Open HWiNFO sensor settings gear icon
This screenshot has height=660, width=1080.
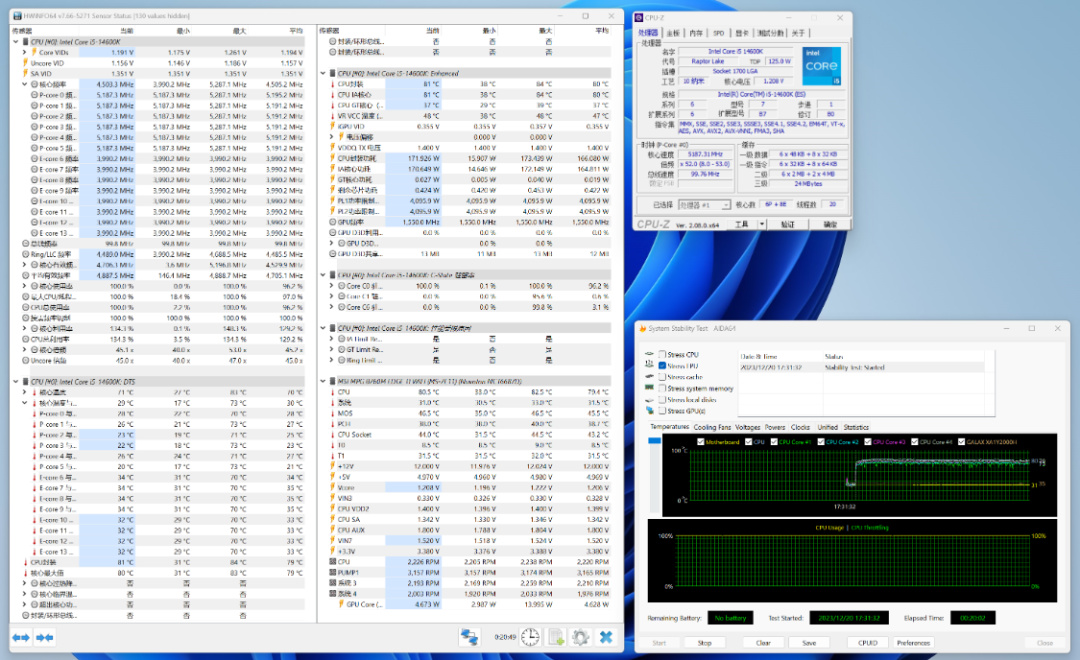tap(580, 637)
